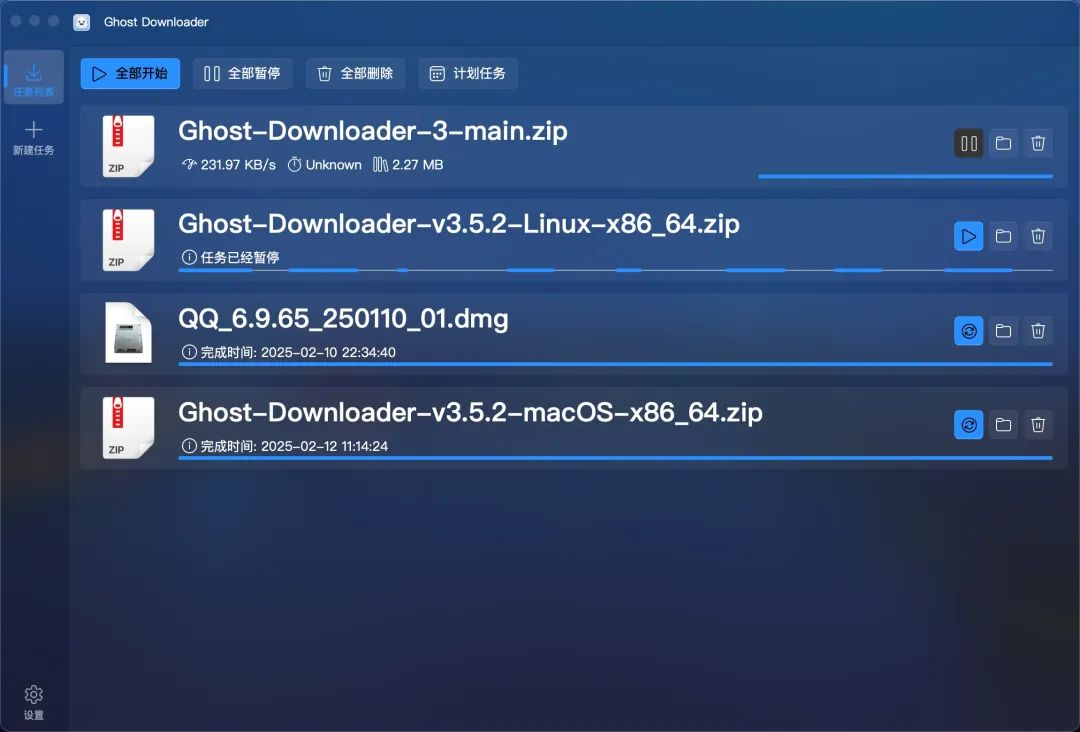The width and height of the screenshot is (1080, 732).
Task: Delete the Ghost-Downloader-3-main.zip task
Action: [1038, 143]
